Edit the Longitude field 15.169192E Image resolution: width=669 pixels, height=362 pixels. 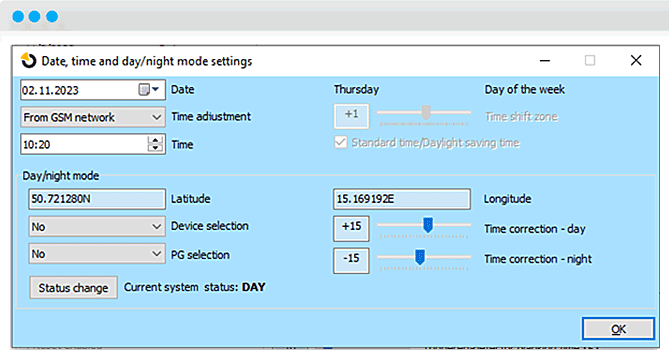[x=401, y=199]
